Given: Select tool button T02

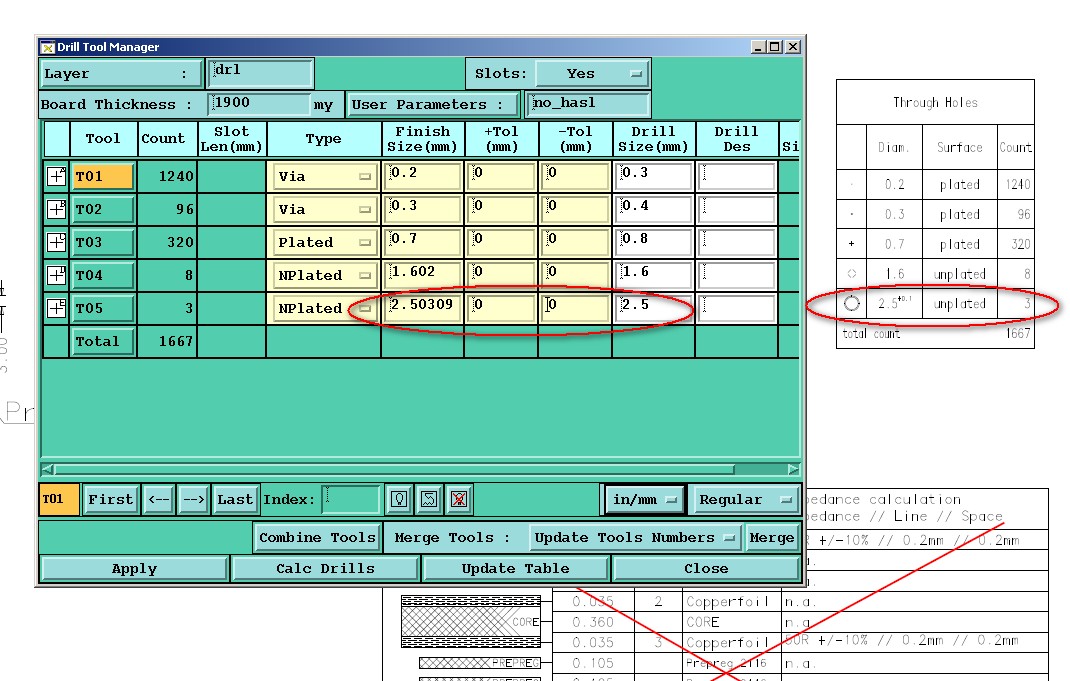Looking at the screenshot, I should coord(103,209).
